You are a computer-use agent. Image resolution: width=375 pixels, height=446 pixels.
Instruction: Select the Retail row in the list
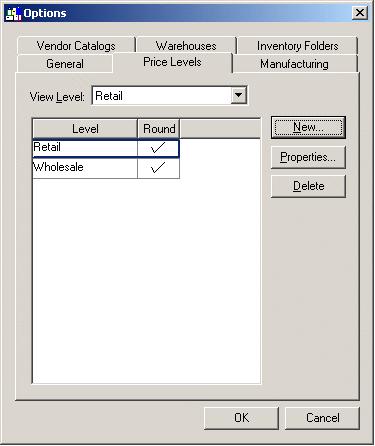click(106, 148)
